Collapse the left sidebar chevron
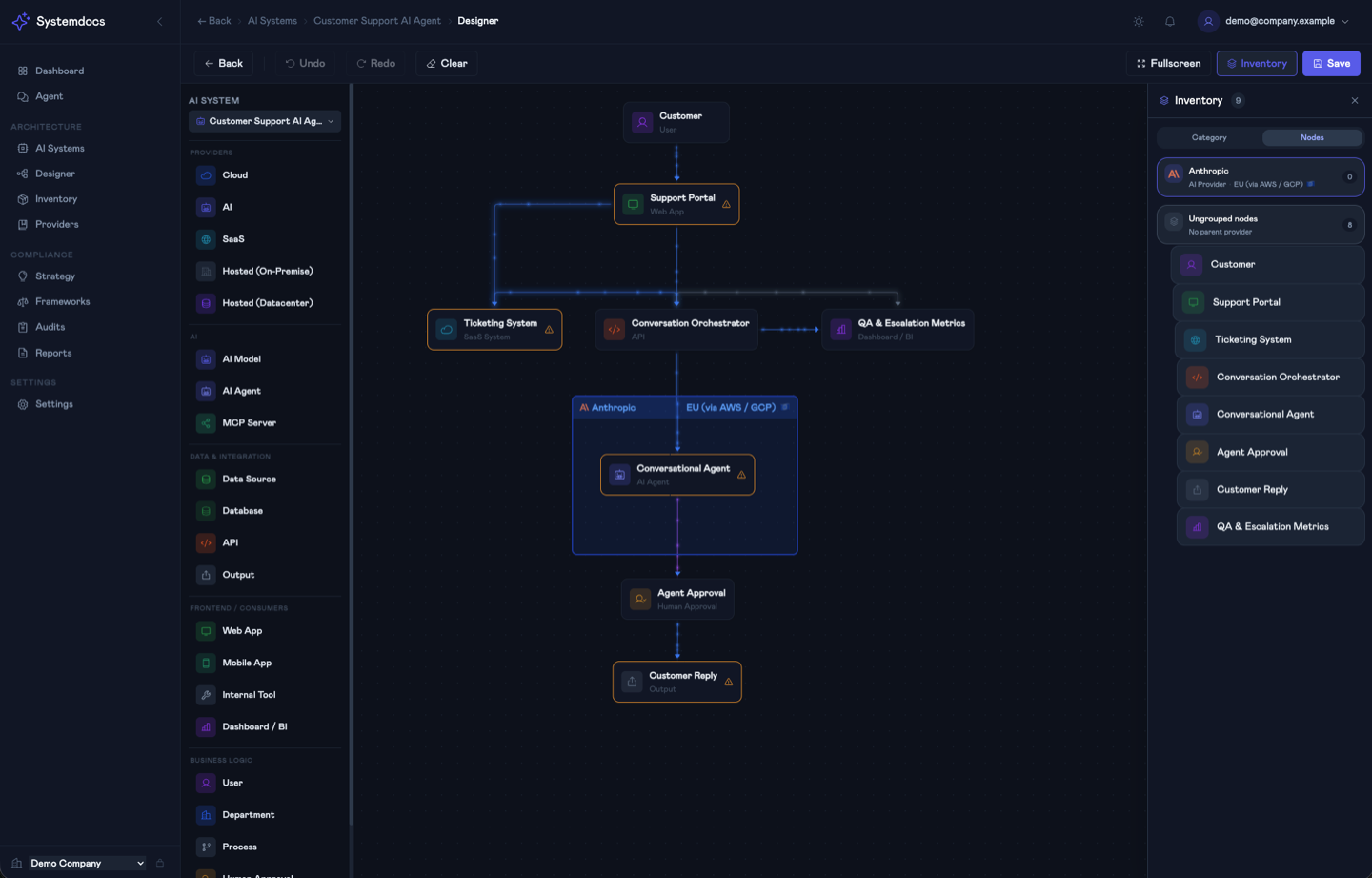This screenshot has width=1372, height=878. coord(159,21)
